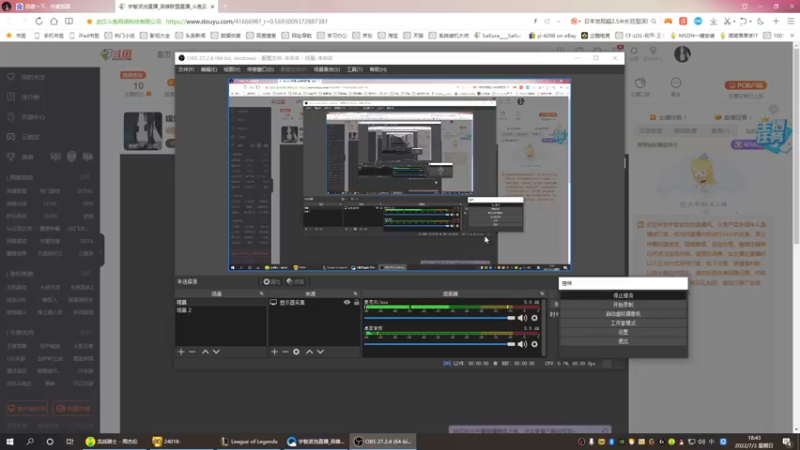Click the browser address bar URL
The image size is (800, 450).
246,21
